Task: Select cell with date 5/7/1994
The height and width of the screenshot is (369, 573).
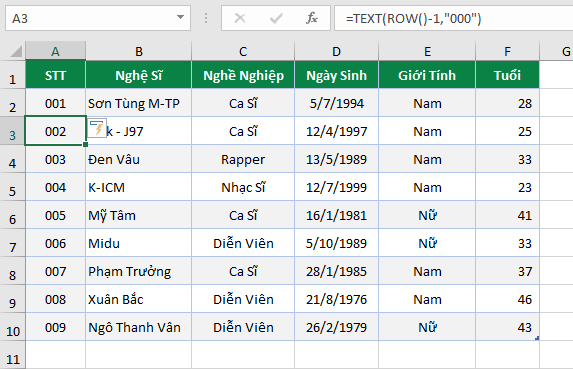Action: [x=337, y=103]
